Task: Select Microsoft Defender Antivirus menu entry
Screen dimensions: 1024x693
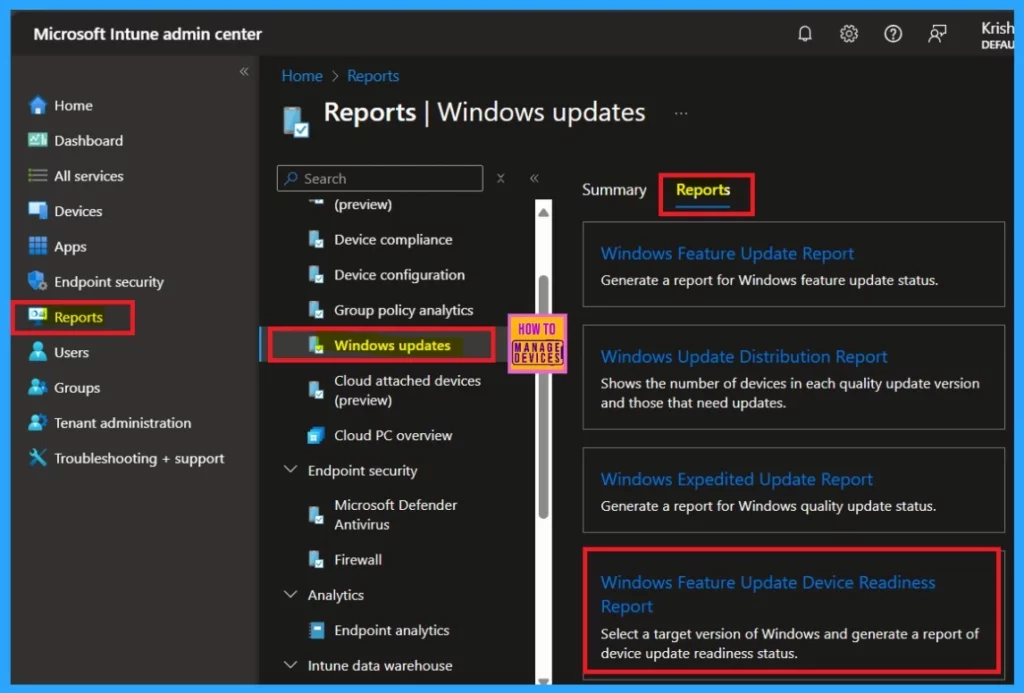Action: [396, 515]
